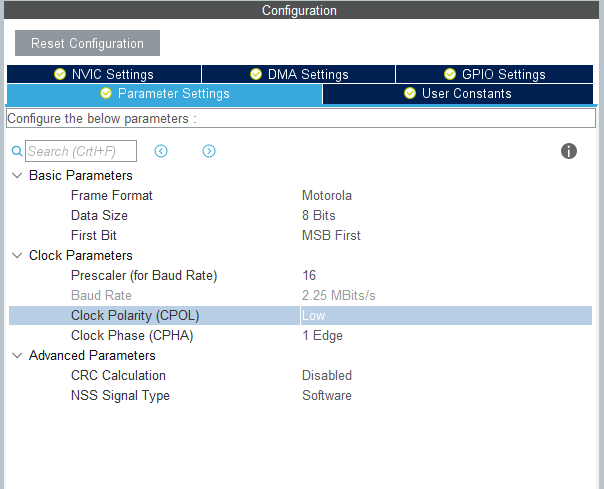This screenshot has height=489, width=604.
Task: Select the Prescaler (for Baud Rate) label
Action: (x=144, y=276)
